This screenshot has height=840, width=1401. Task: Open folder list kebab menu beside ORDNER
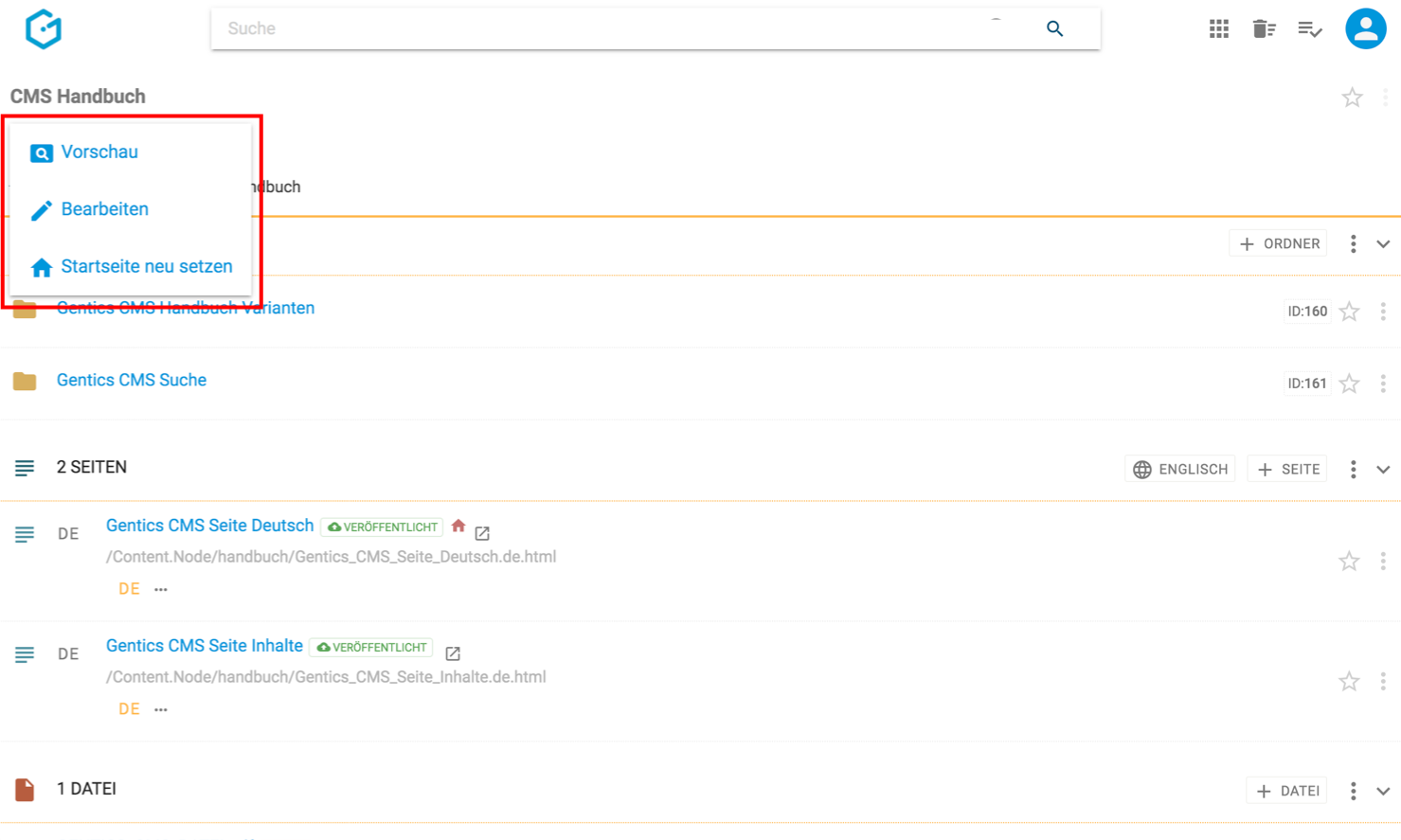click(x=1353, y=244)
